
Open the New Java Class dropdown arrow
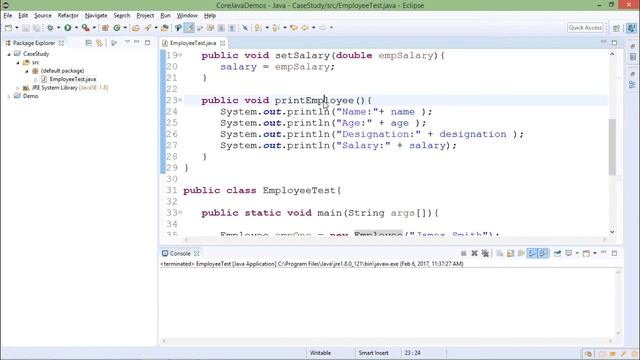pyautogui.click(x=125, y=28)
